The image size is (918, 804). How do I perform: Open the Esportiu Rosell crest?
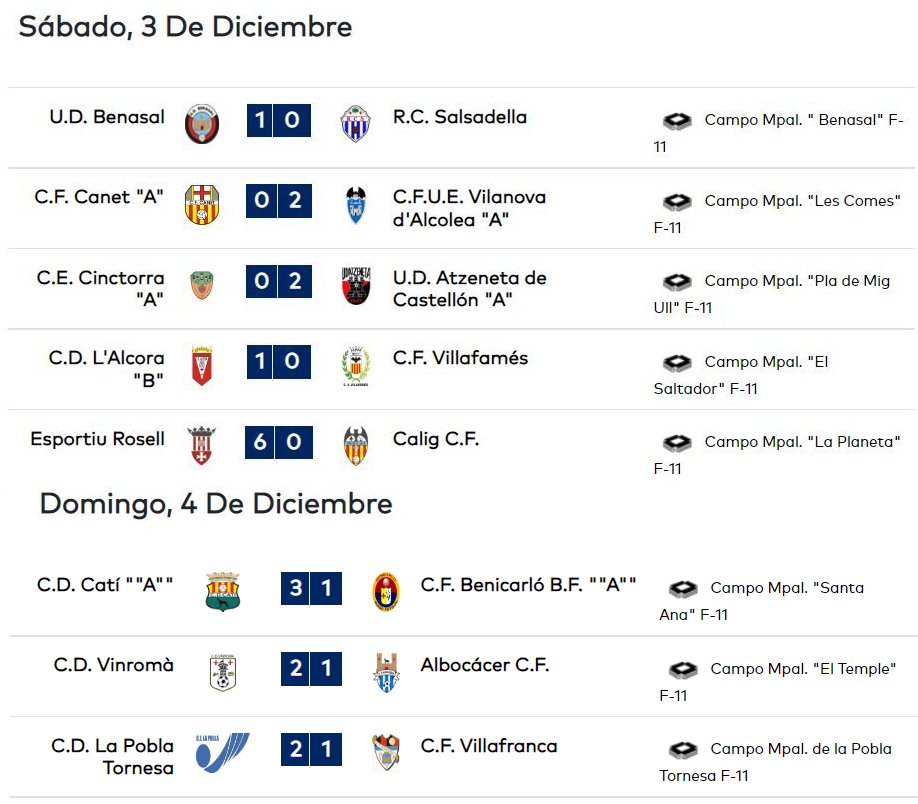201,446
